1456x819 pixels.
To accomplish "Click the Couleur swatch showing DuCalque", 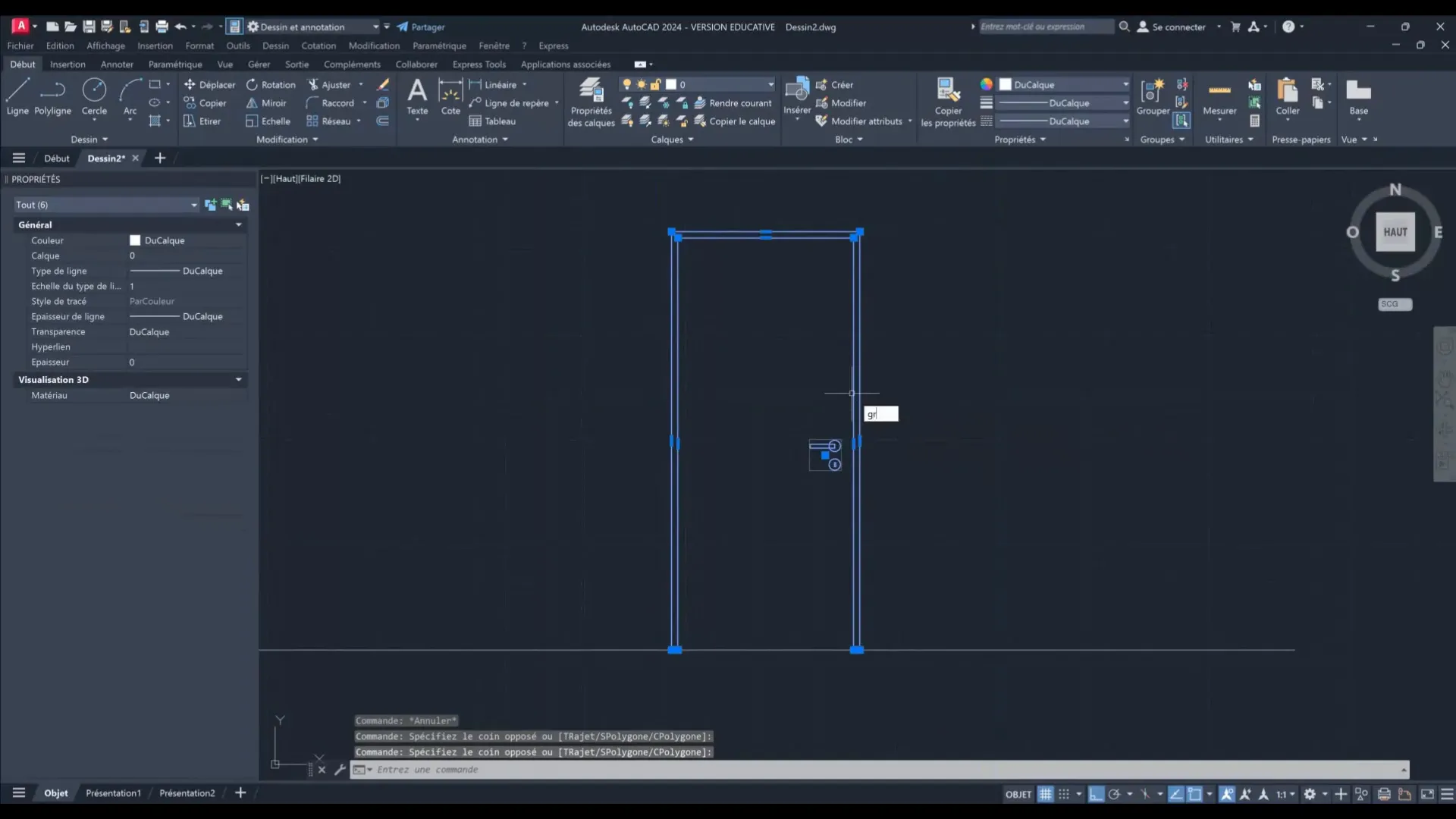I will click(x=135, y=240).
